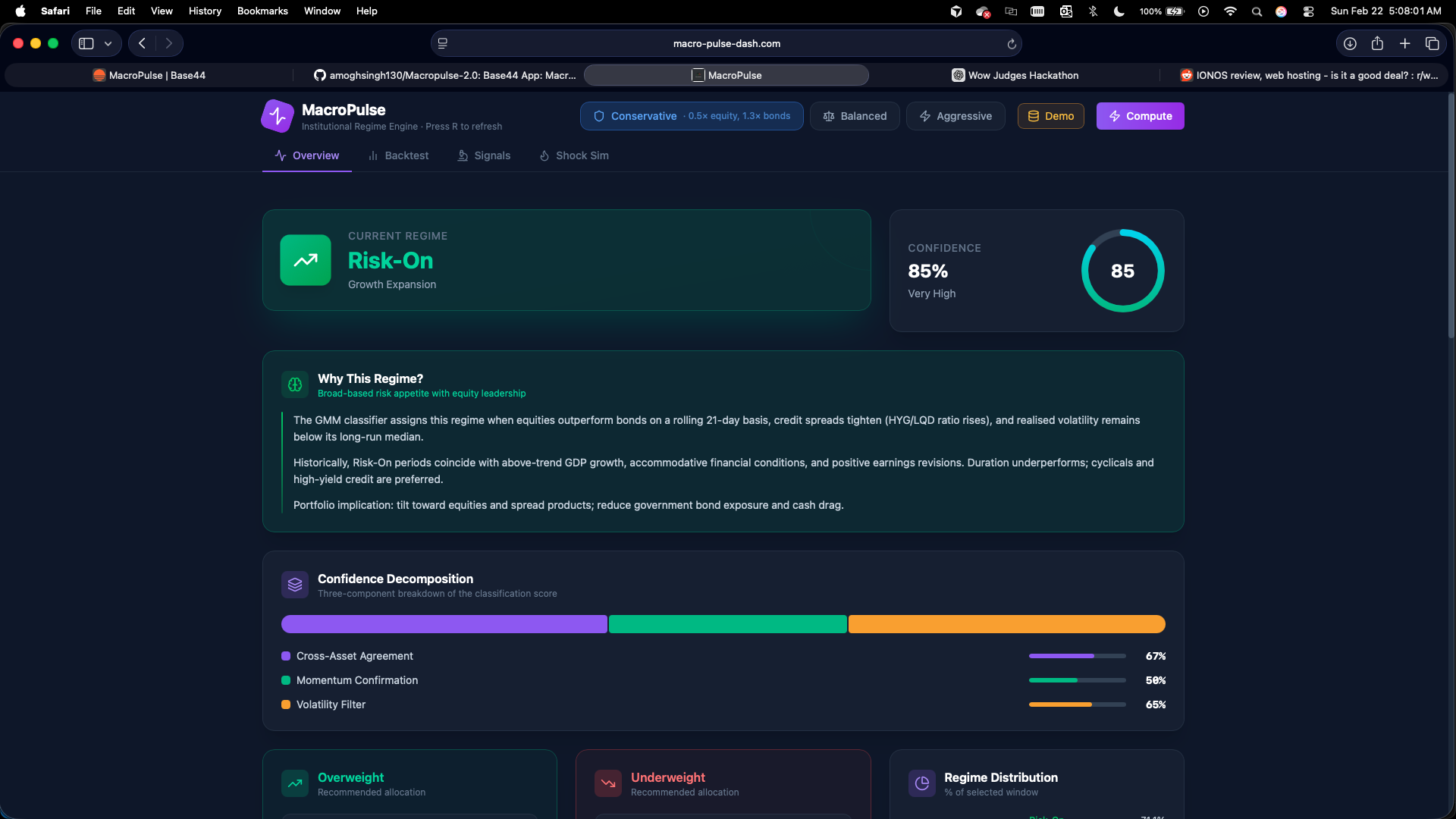Image resolution: width=1456 pixels, height=819 pixels.
Task: Click the macro-pulse-dash.com address field
Action: [726, 44]
